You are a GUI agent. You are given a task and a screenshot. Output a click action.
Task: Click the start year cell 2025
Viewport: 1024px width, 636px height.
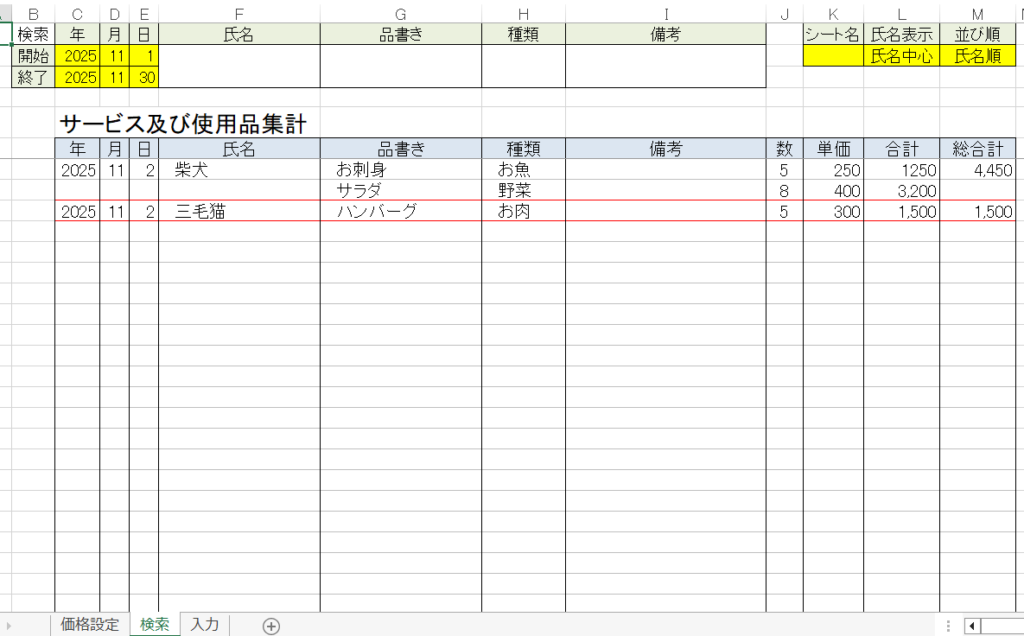(78, 56)
